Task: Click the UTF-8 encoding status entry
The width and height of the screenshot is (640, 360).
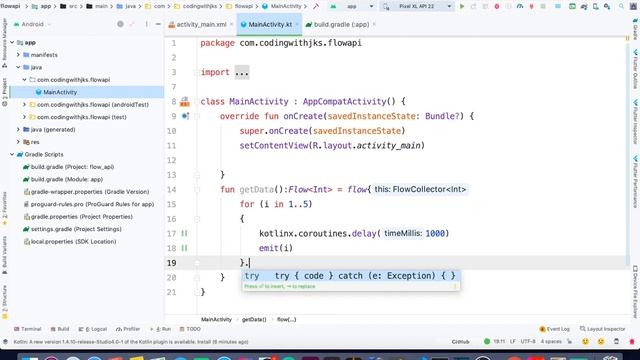Action: pyautogui.click(x=528, y=342)
